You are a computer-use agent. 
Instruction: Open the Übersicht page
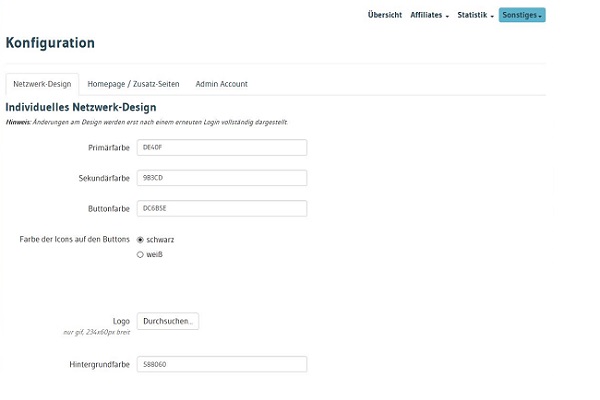(x=384, y=15)
